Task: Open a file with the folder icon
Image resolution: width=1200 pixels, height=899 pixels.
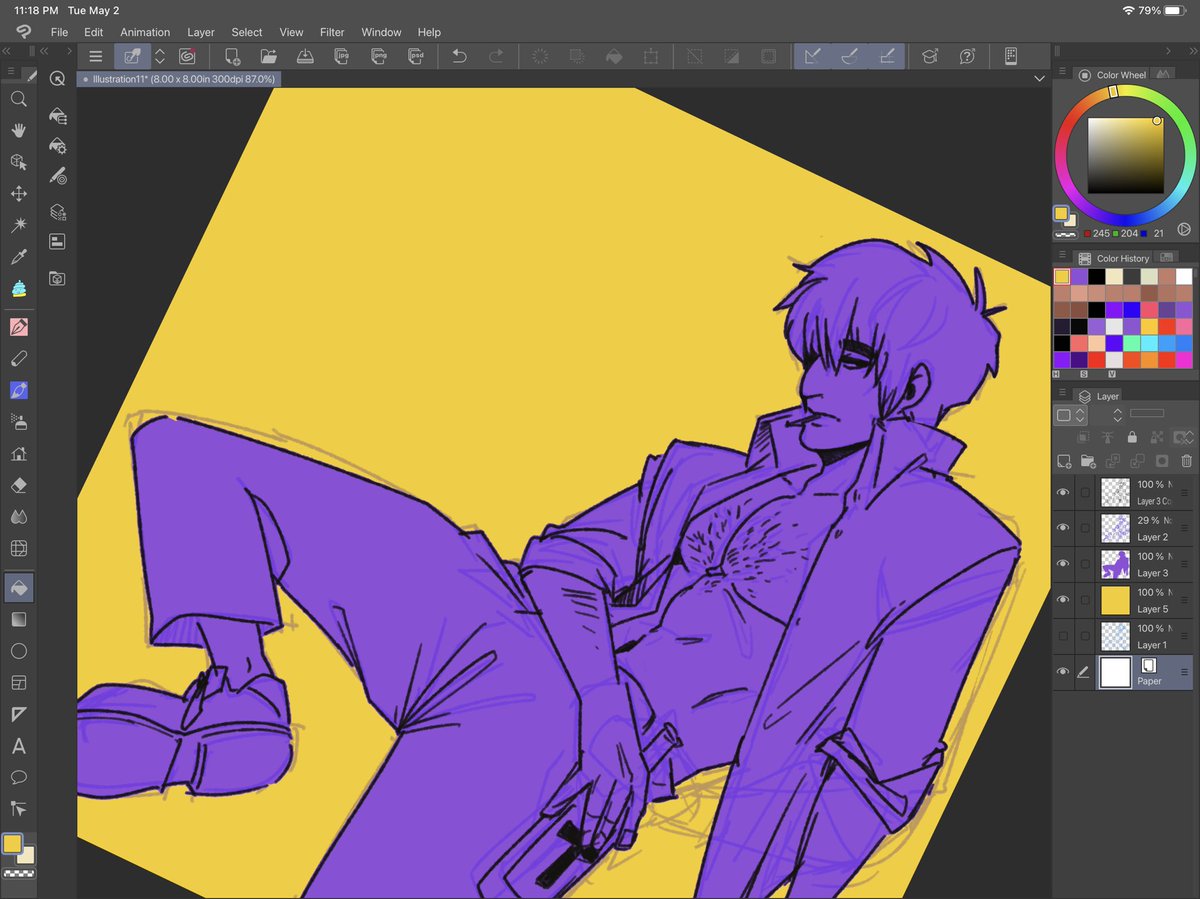Action: point(268,57)
